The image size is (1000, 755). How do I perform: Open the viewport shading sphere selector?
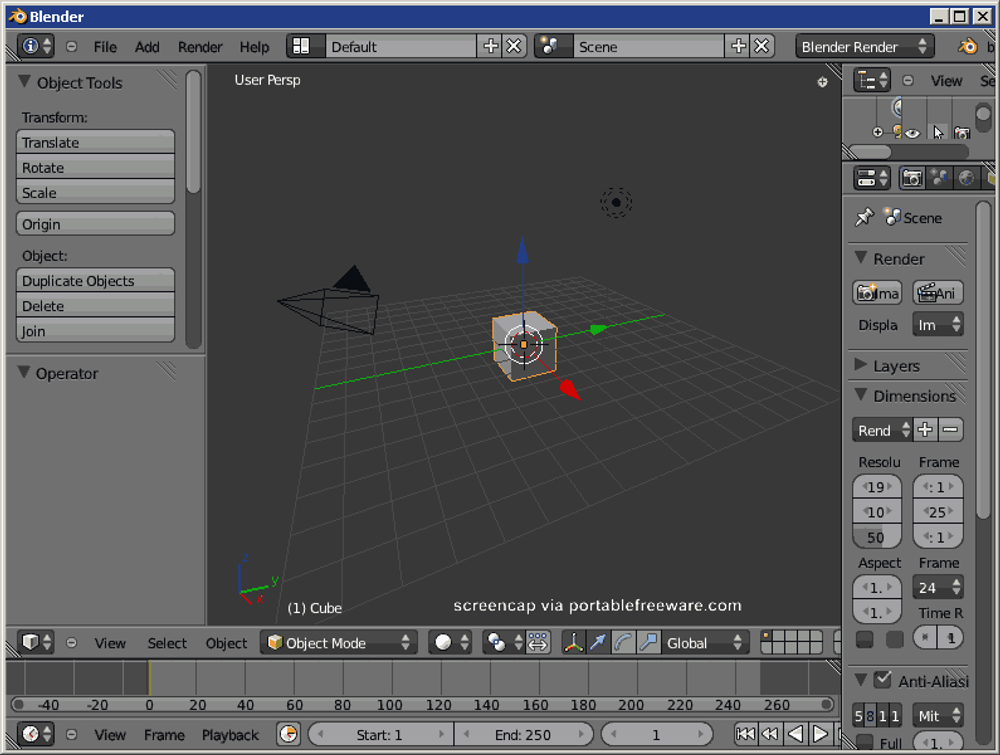pos(450,642)
